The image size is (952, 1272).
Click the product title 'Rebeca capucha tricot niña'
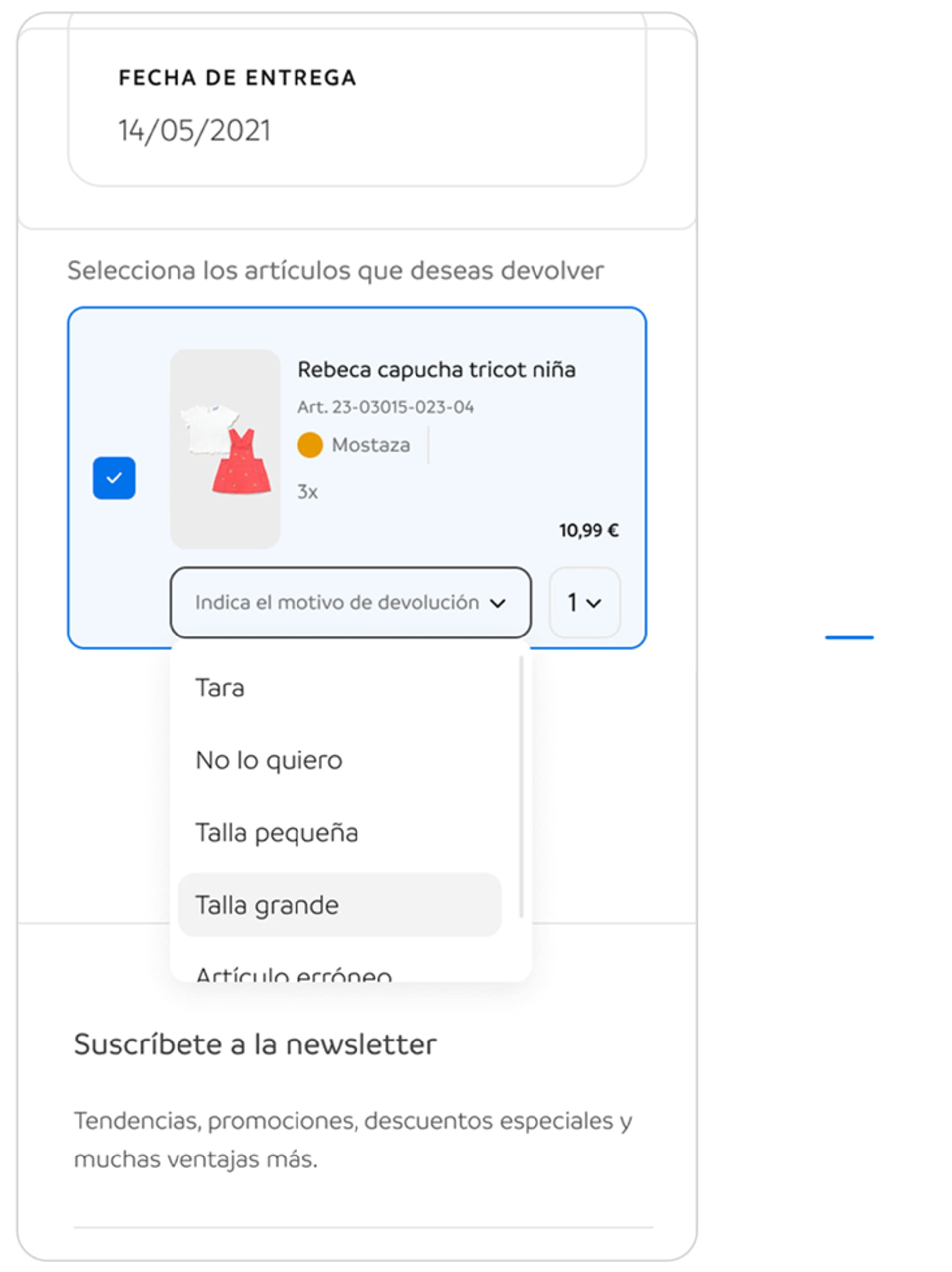click(437, 370)
